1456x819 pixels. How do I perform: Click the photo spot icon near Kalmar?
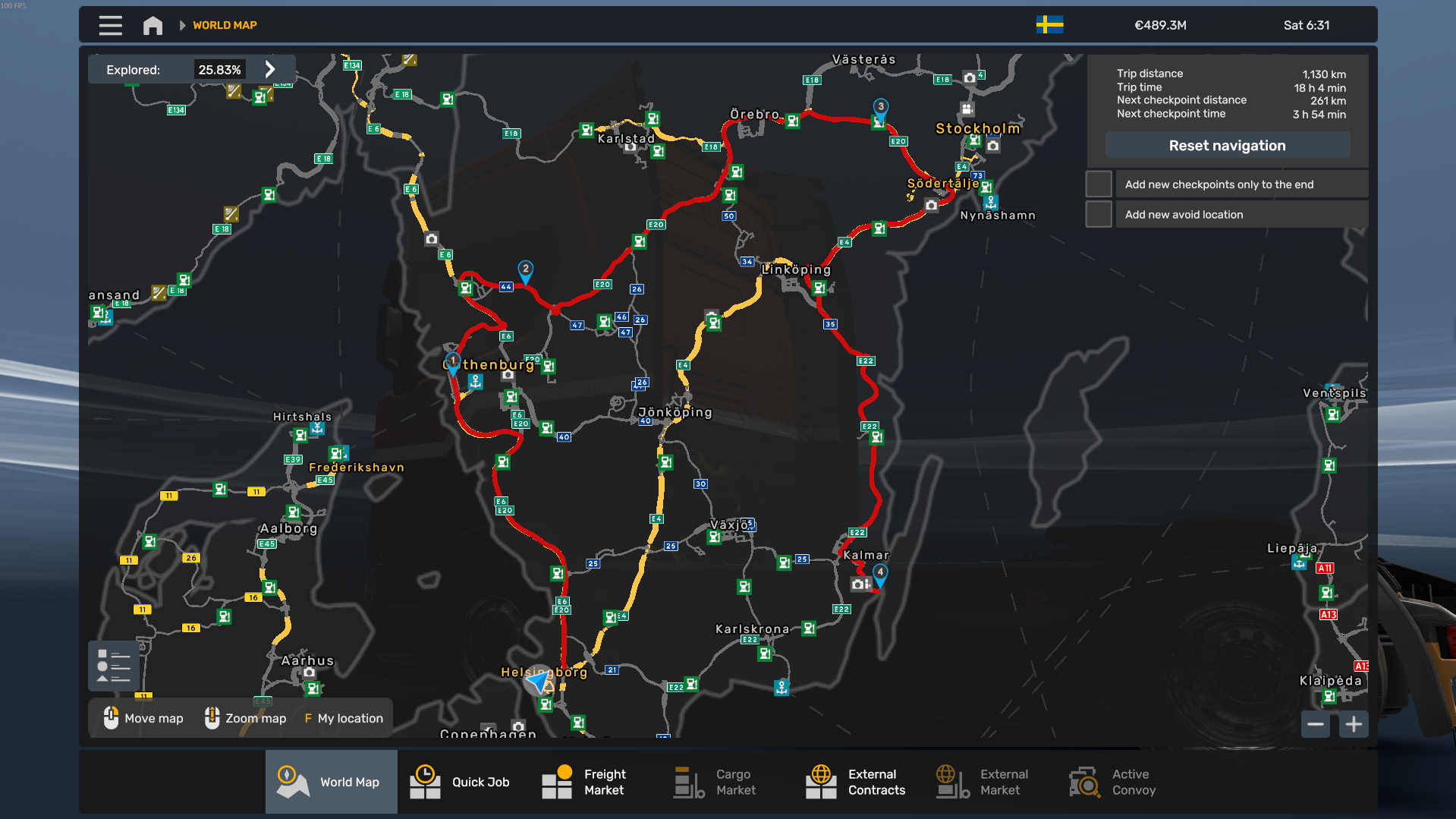click(x=858, y=584)
